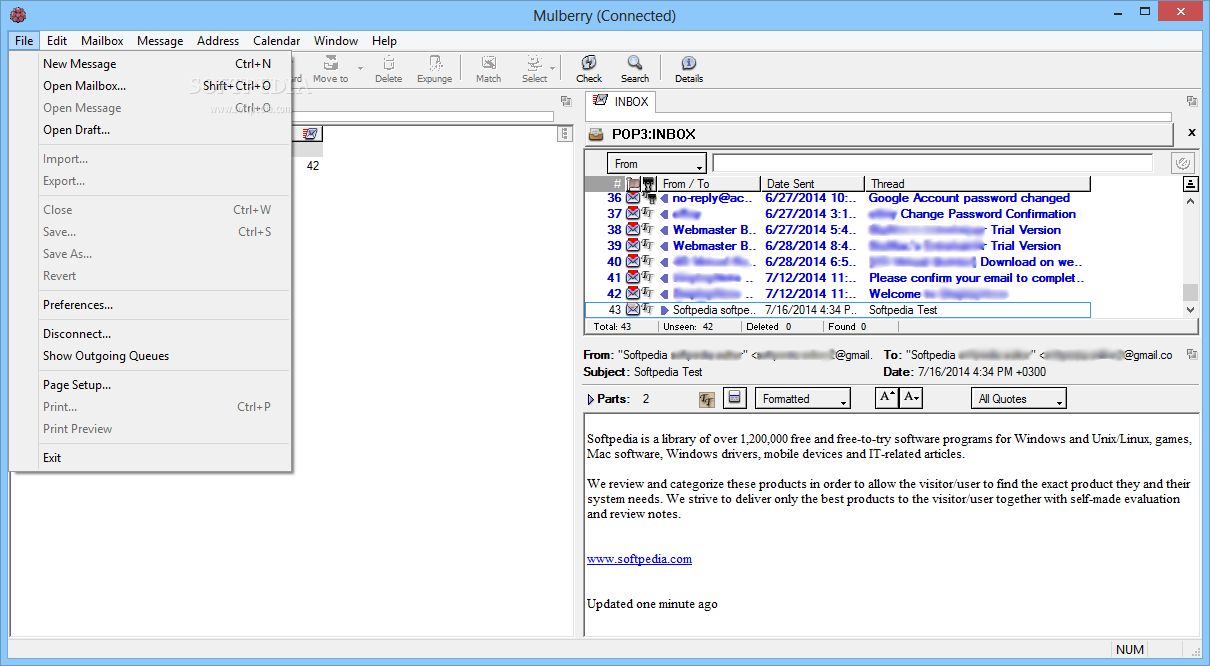This screenshot has height=666, width=1210.
Task: Open the Mailbox menu
Action: pyautogui.click(x=102, y=41)
